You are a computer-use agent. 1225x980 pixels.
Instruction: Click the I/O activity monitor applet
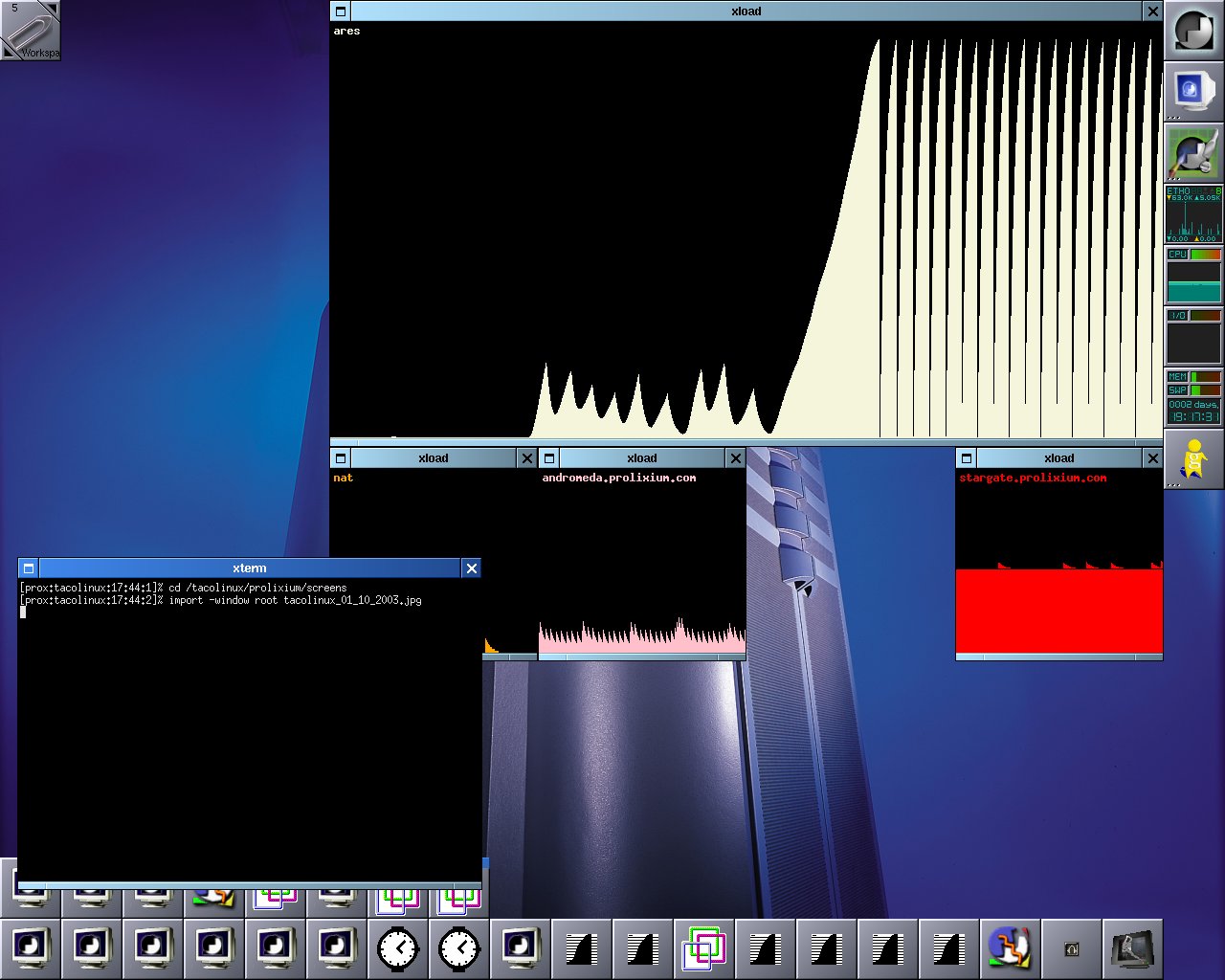coord(1192,336)
